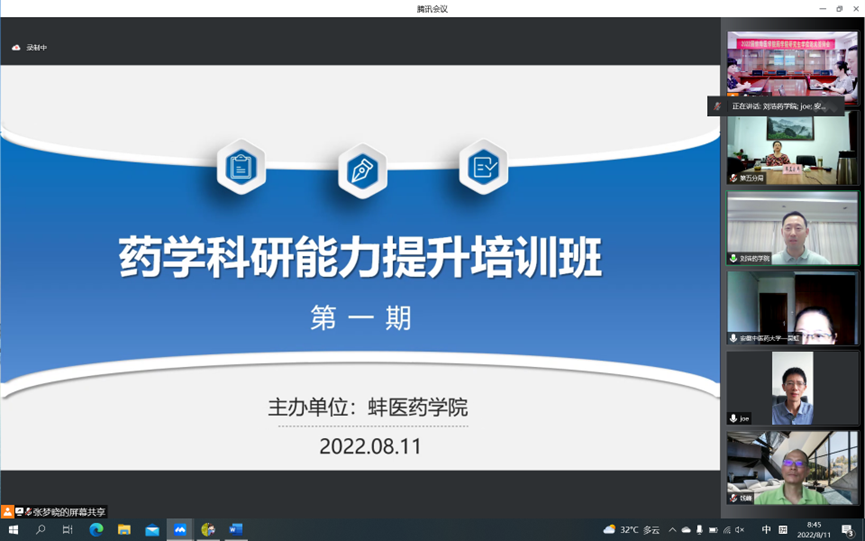This screenshot has width=865, height=541.
Task: Click the recording status cloud icon
Action: (16, 47)
